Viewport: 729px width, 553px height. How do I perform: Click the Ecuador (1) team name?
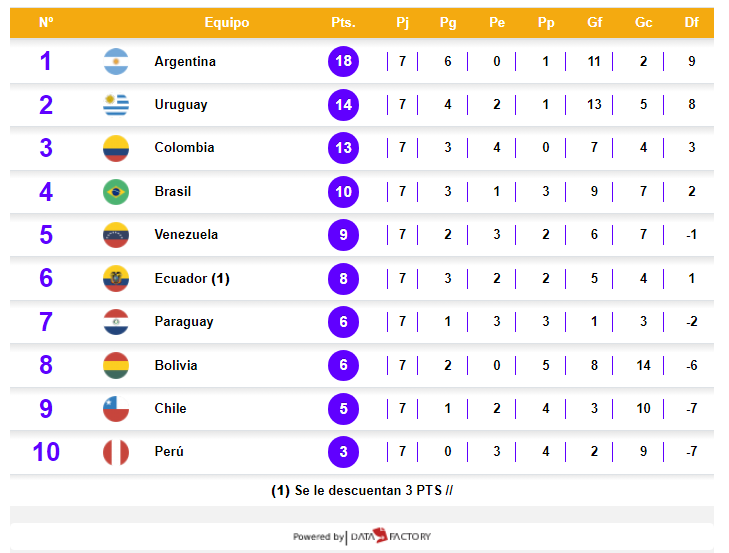(x=192, y=278)
